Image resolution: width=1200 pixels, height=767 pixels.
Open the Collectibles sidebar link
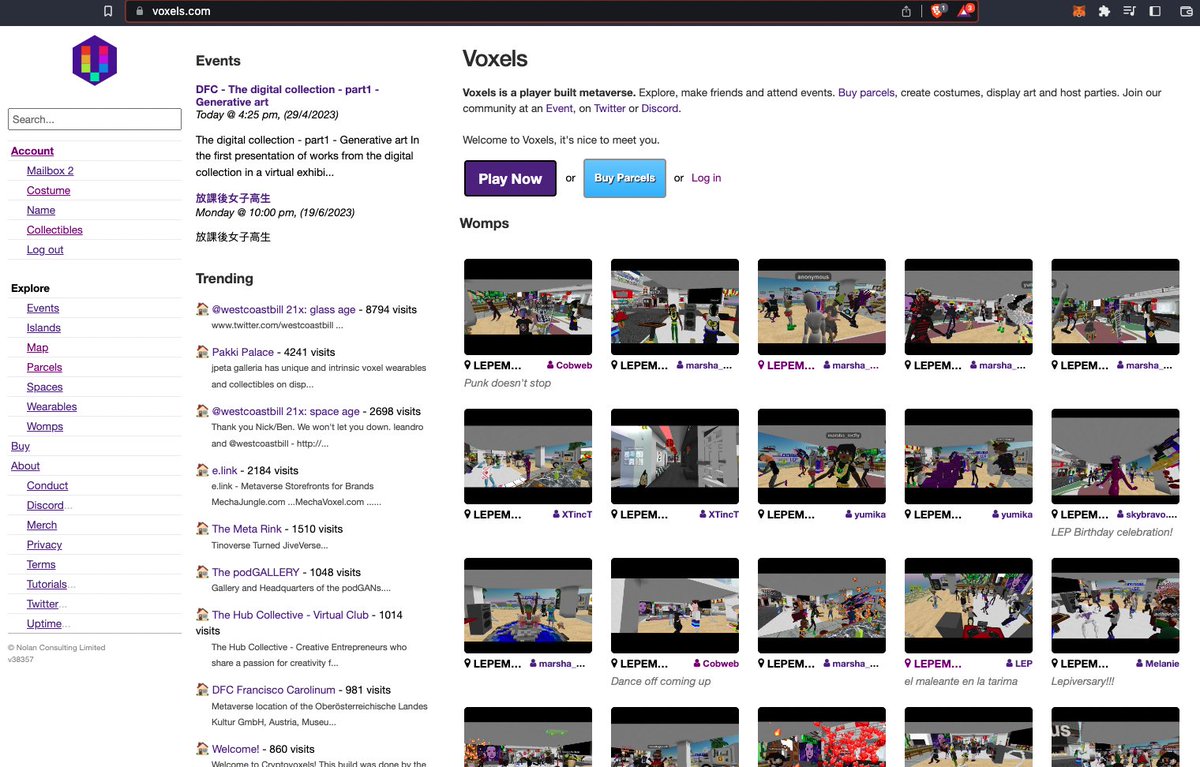coord(55,230)
